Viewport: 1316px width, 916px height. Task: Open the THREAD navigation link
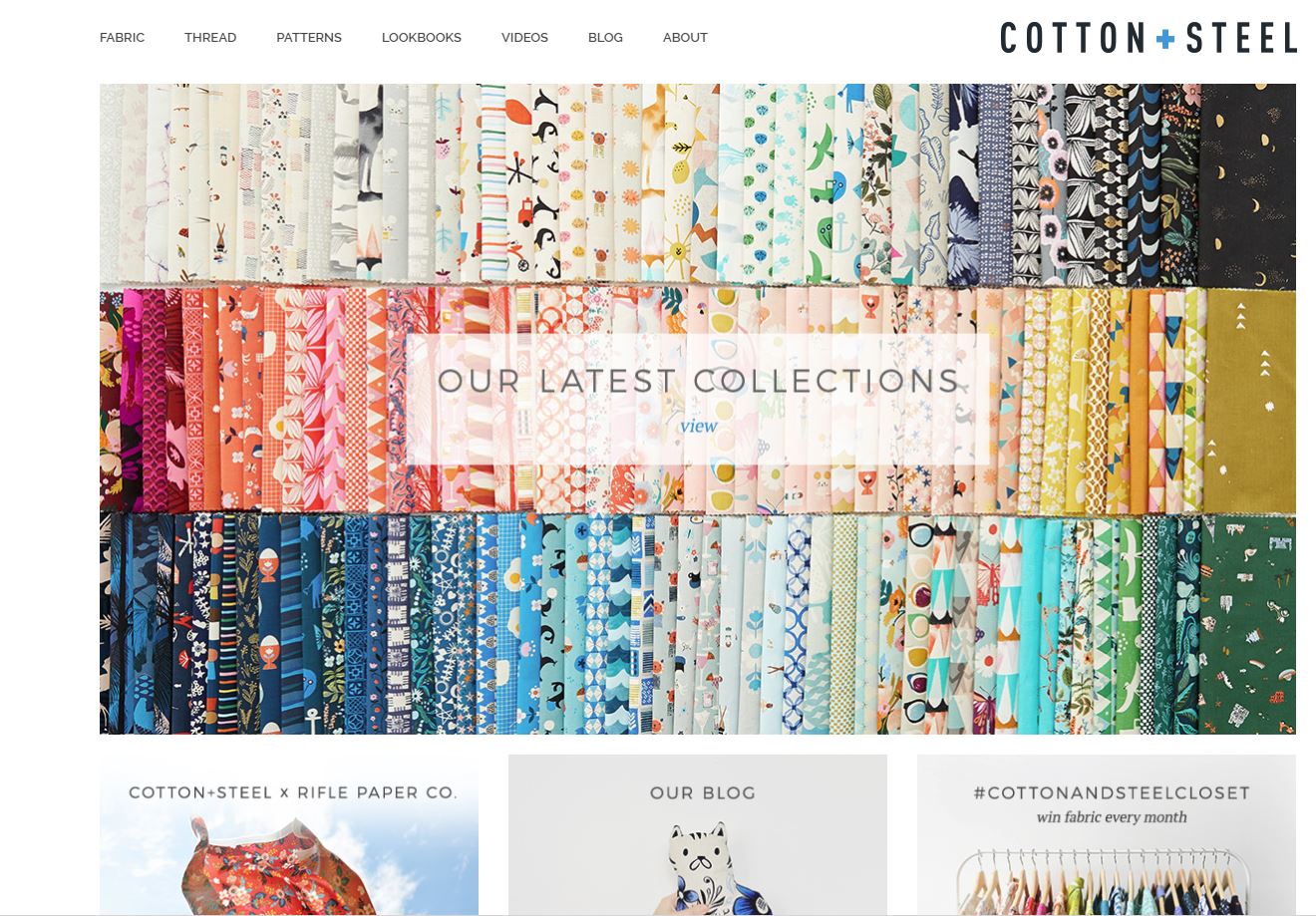210,38
